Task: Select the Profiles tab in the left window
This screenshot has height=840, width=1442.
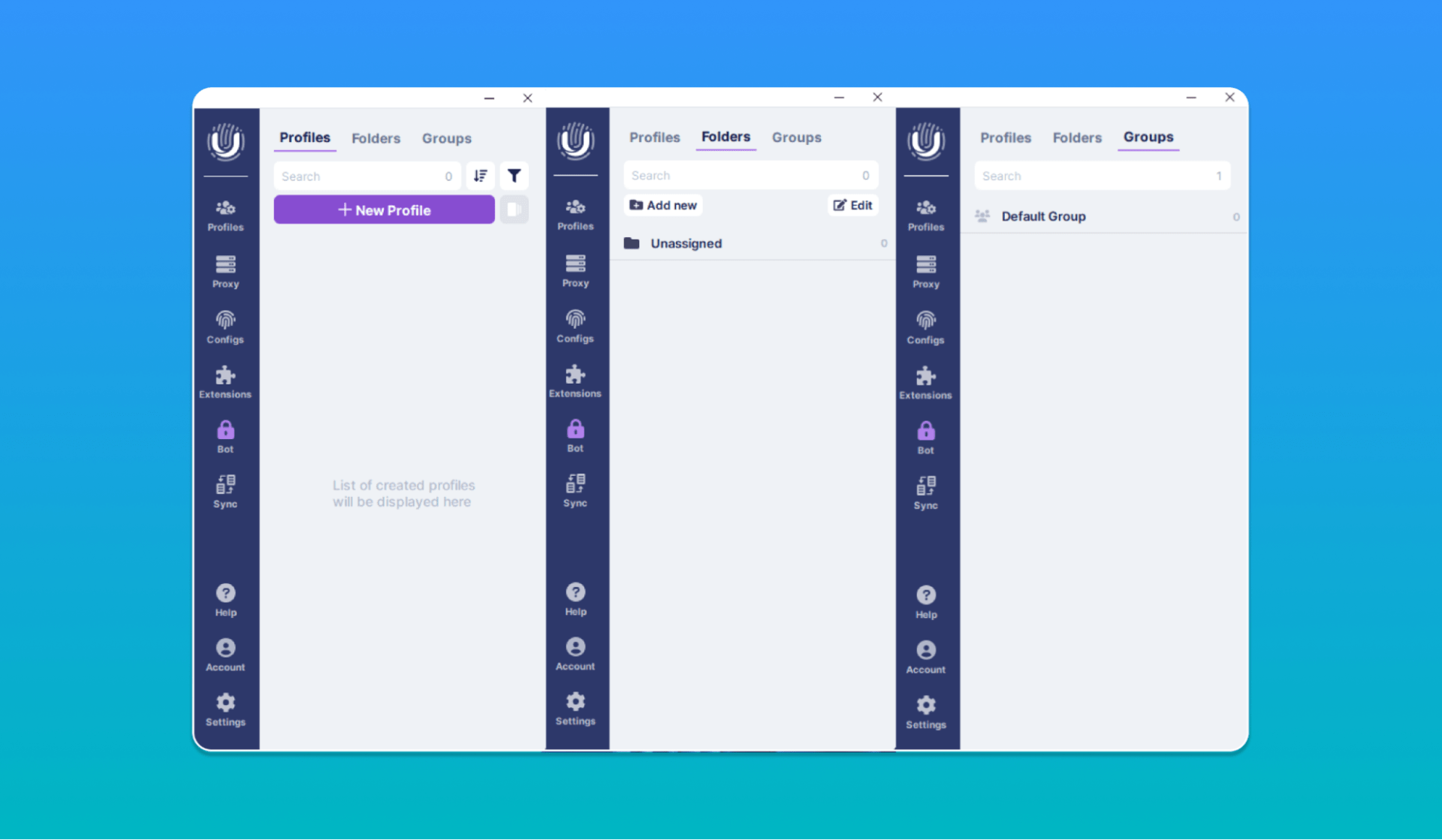Action: (x=305, y=138)
